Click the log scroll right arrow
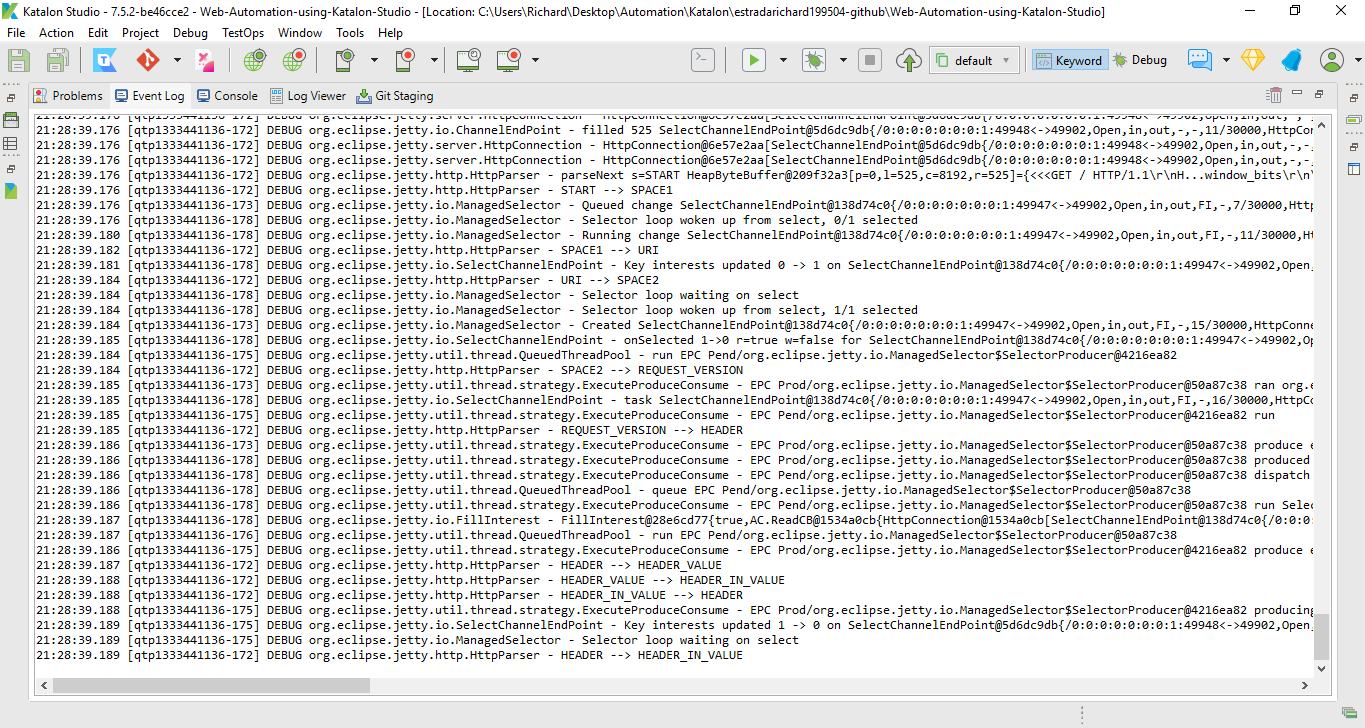Screen dimensions: 1365x728 [x=1305, y=686]
